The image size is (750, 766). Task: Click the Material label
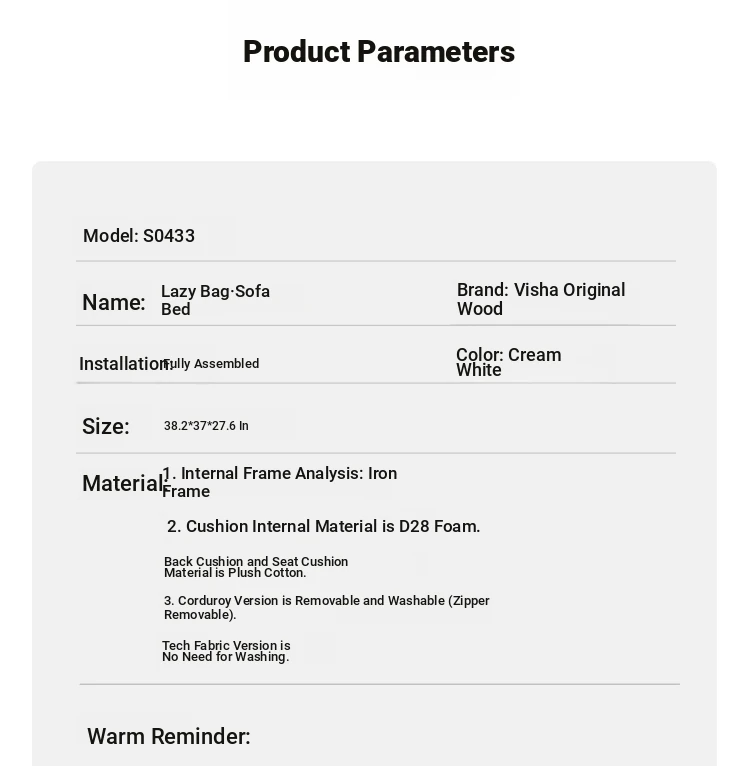124,483
